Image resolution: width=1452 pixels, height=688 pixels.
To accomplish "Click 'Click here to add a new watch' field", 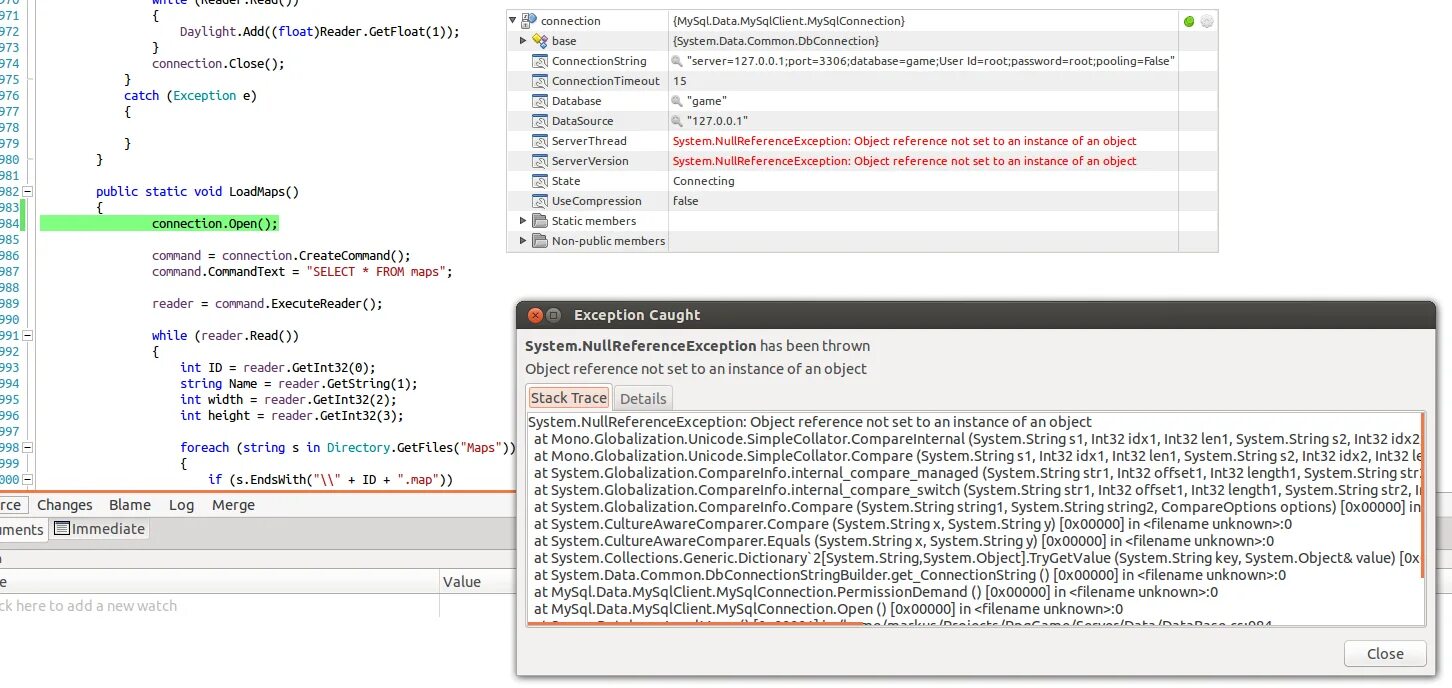I will (90, 606).
